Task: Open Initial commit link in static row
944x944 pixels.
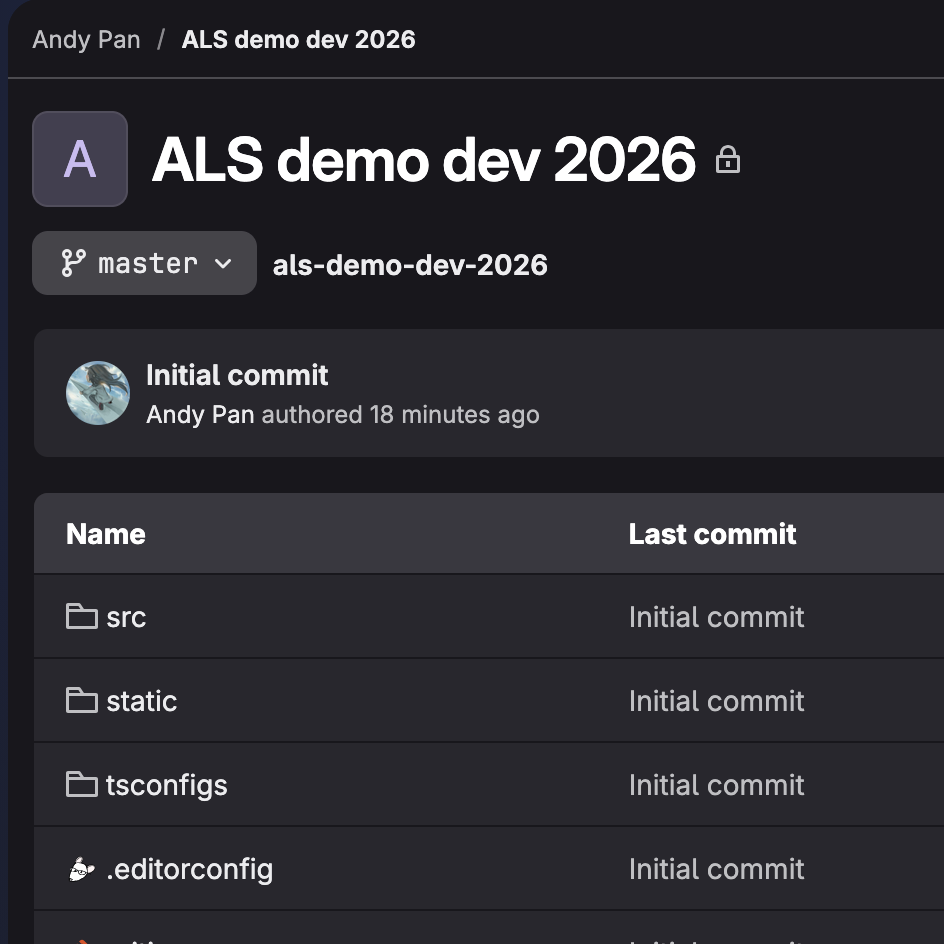Action: point(716,701)
